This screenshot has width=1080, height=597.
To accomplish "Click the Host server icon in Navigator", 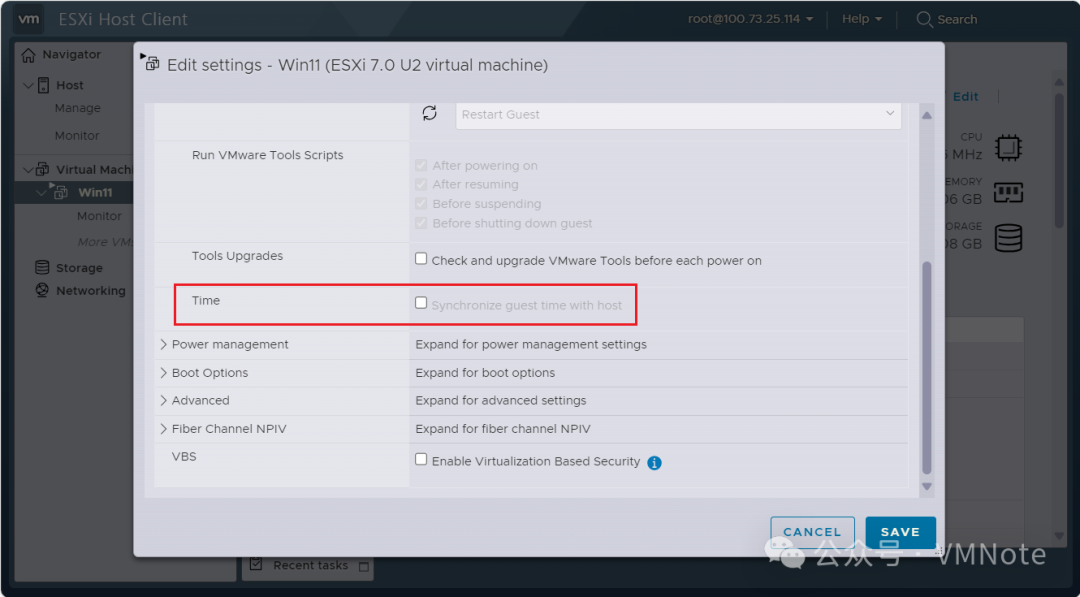I will [43, 85].
